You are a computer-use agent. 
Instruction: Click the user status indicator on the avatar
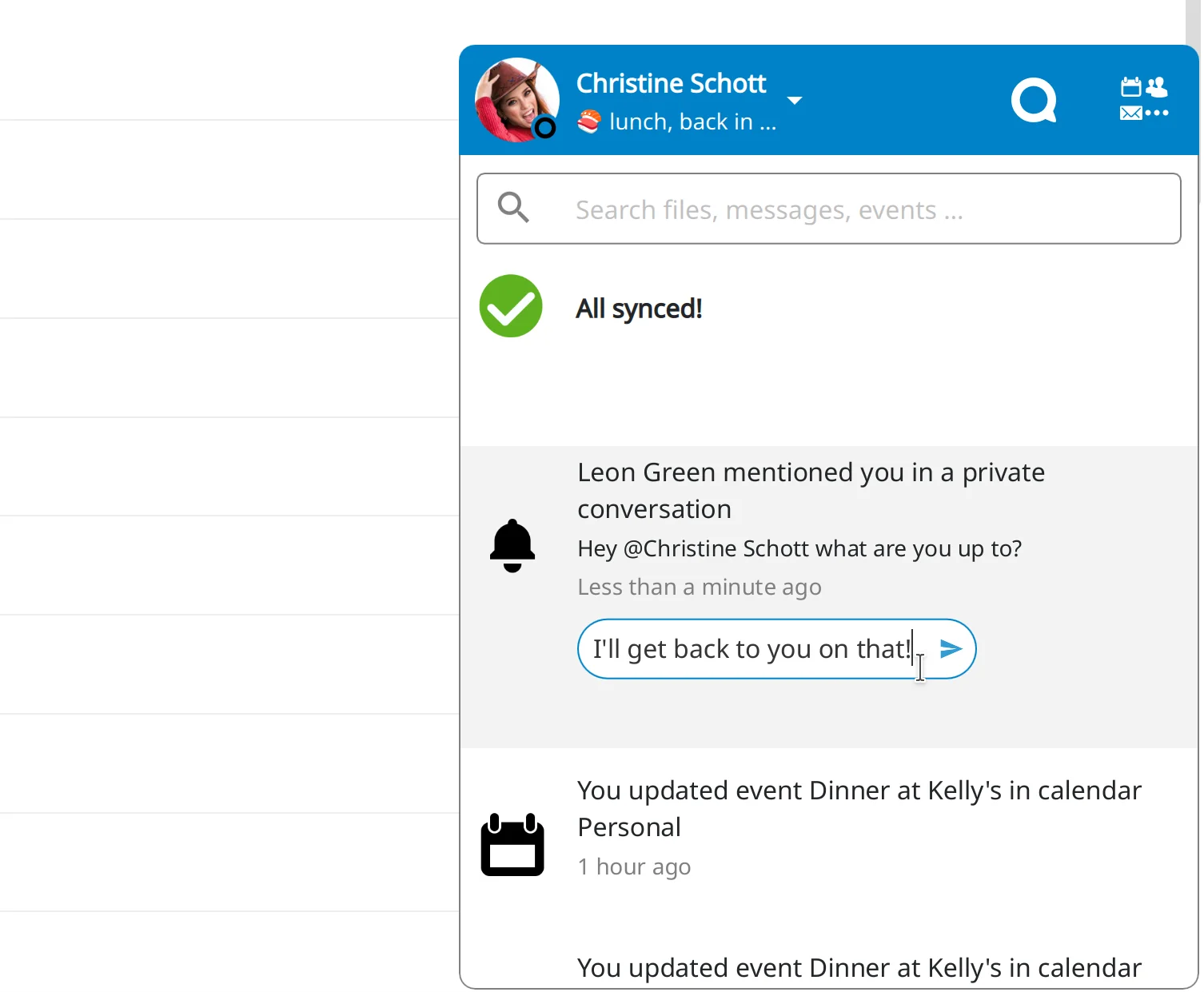coord(544,127)
